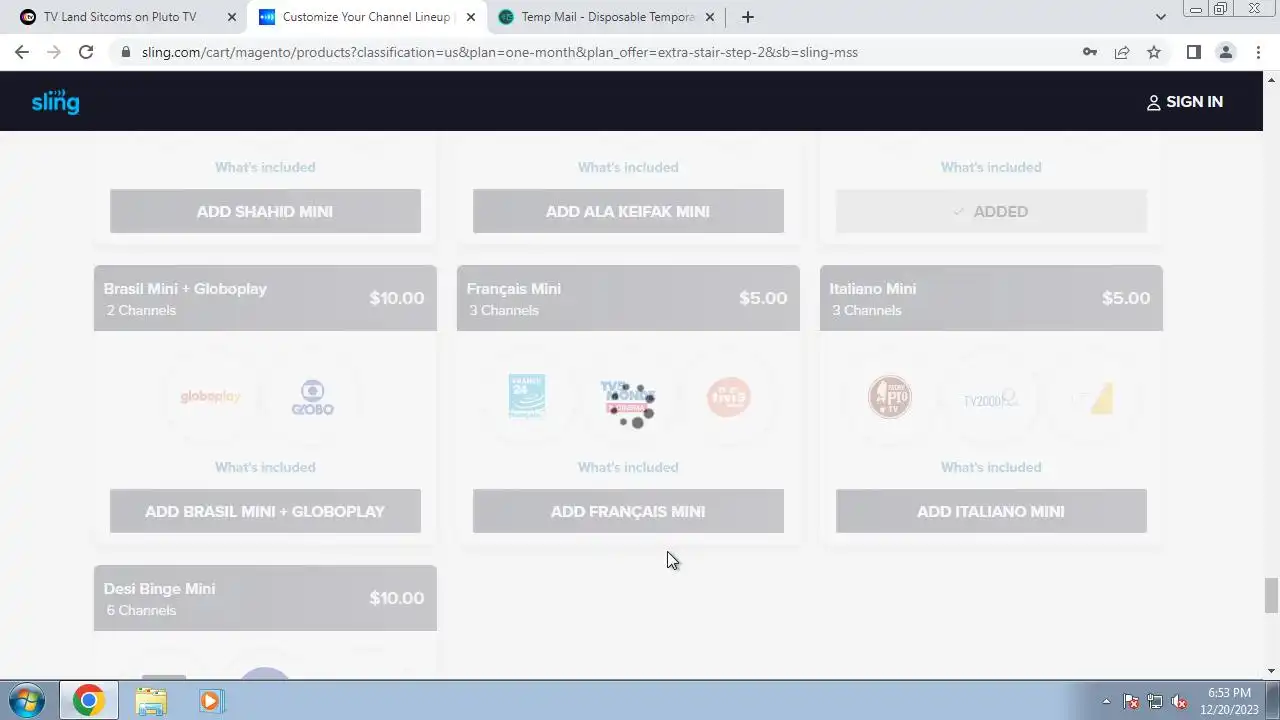Open What's included under Ala Keifak Mini
The image size is (1280, 720).
[628, 167]
